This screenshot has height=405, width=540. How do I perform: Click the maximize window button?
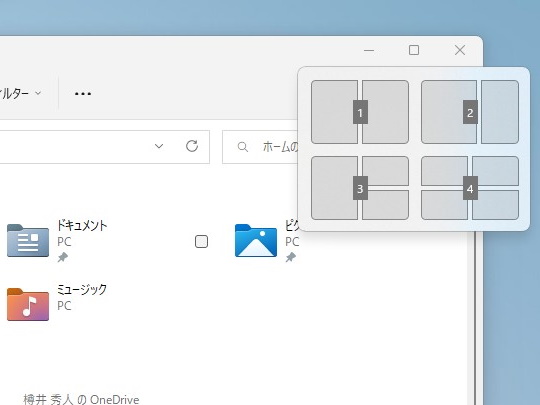click(x=414, y=50)
